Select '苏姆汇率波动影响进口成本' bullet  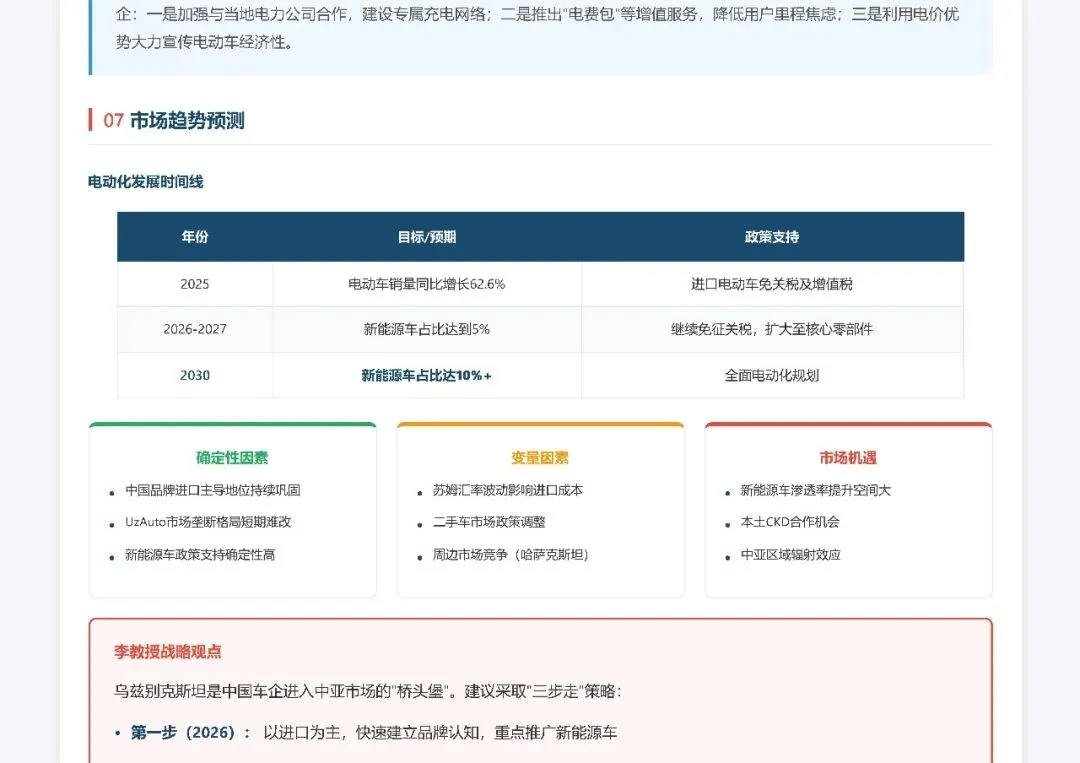tap(508, 490)
